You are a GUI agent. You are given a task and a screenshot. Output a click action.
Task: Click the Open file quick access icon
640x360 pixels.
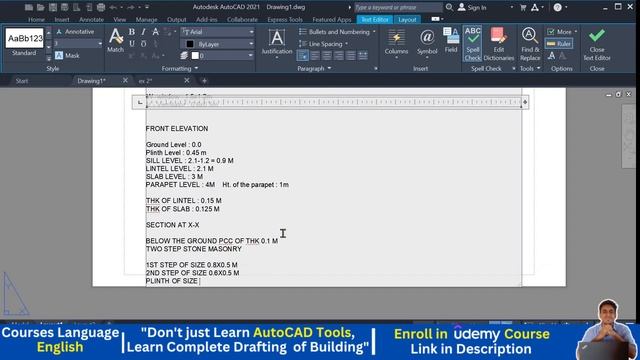(40, 7)
